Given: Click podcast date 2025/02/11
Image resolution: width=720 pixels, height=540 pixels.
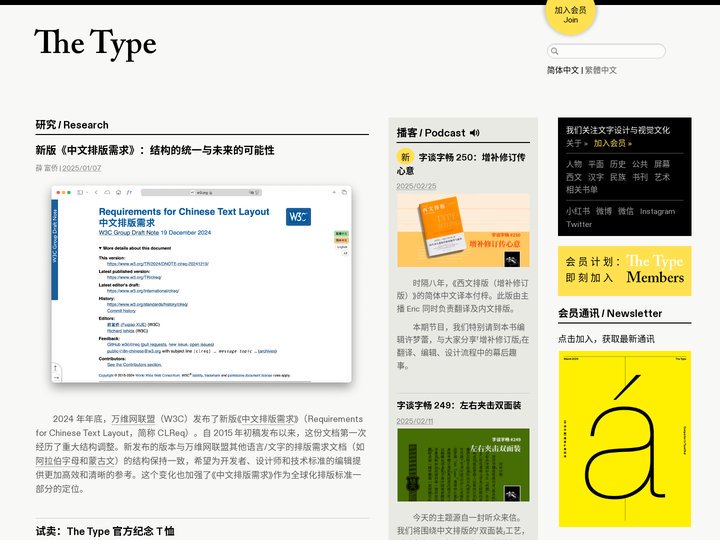Looking at the screenshot, I should tap(415, 421).
